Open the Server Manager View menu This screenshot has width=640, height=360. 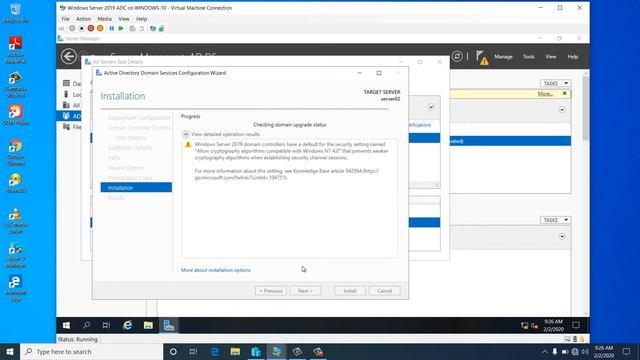click(551, 57)
